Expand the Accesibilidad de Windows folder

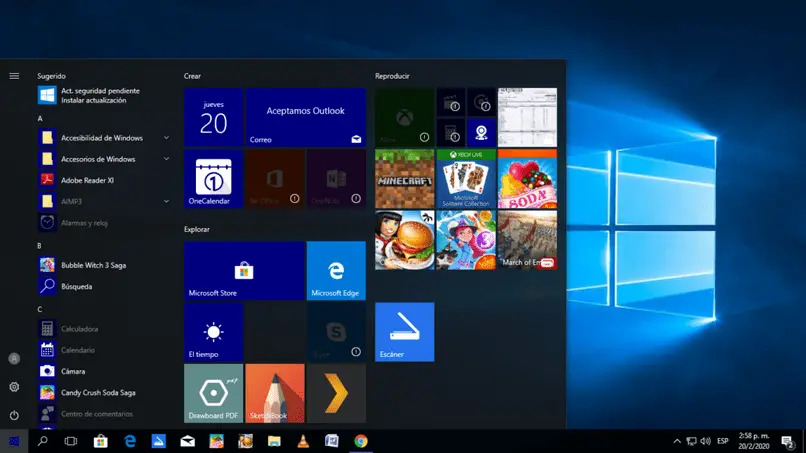click(x=101, y=138)
